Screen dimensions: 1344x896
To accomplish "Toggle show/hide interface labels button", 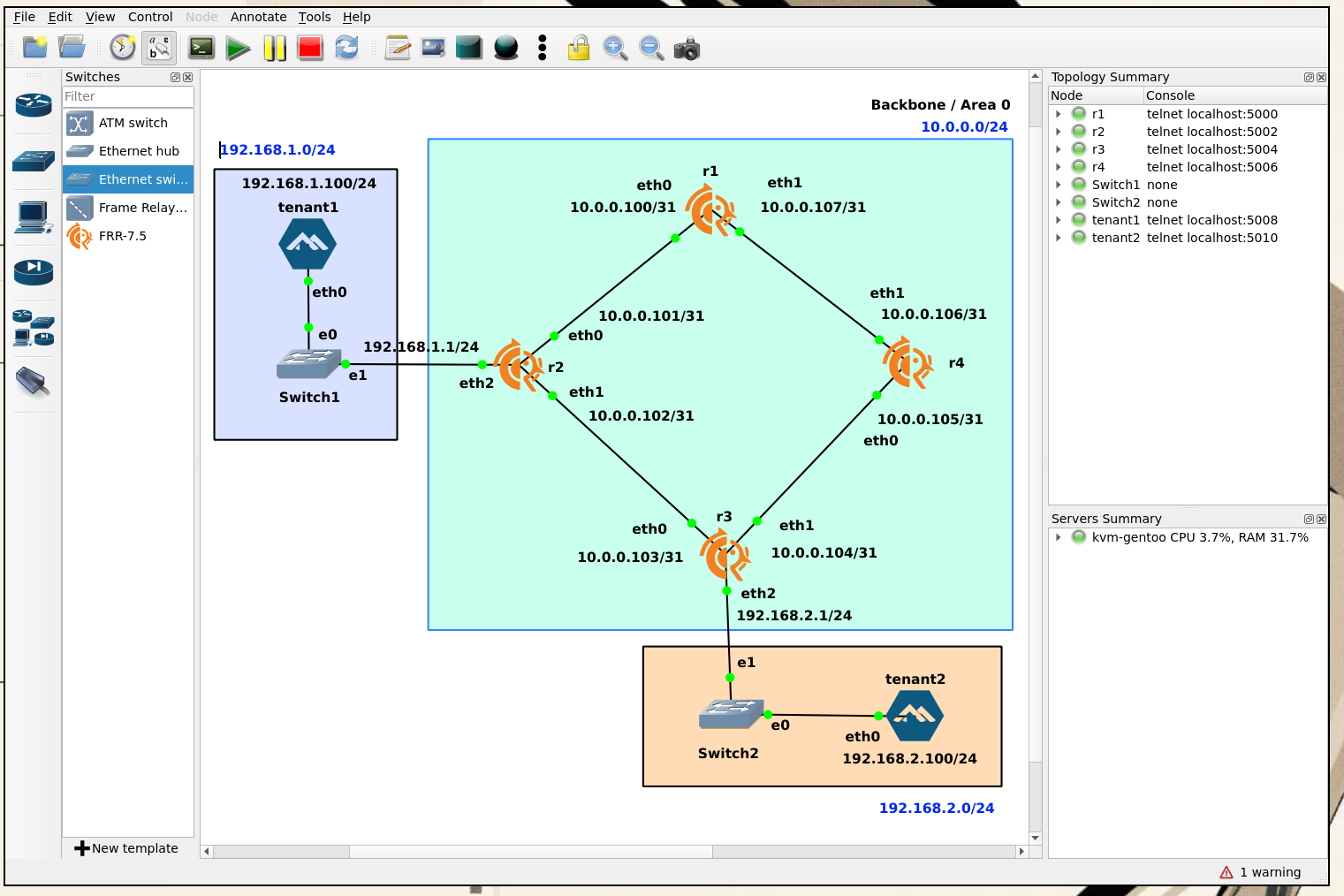I will pyautogui.click(x=159, y=48).
